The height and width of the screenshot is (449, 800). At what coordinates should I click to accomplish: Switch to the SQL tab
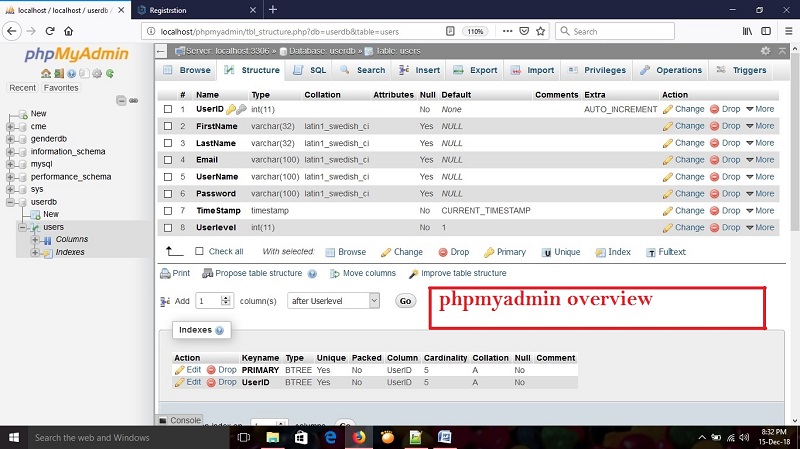310,70
